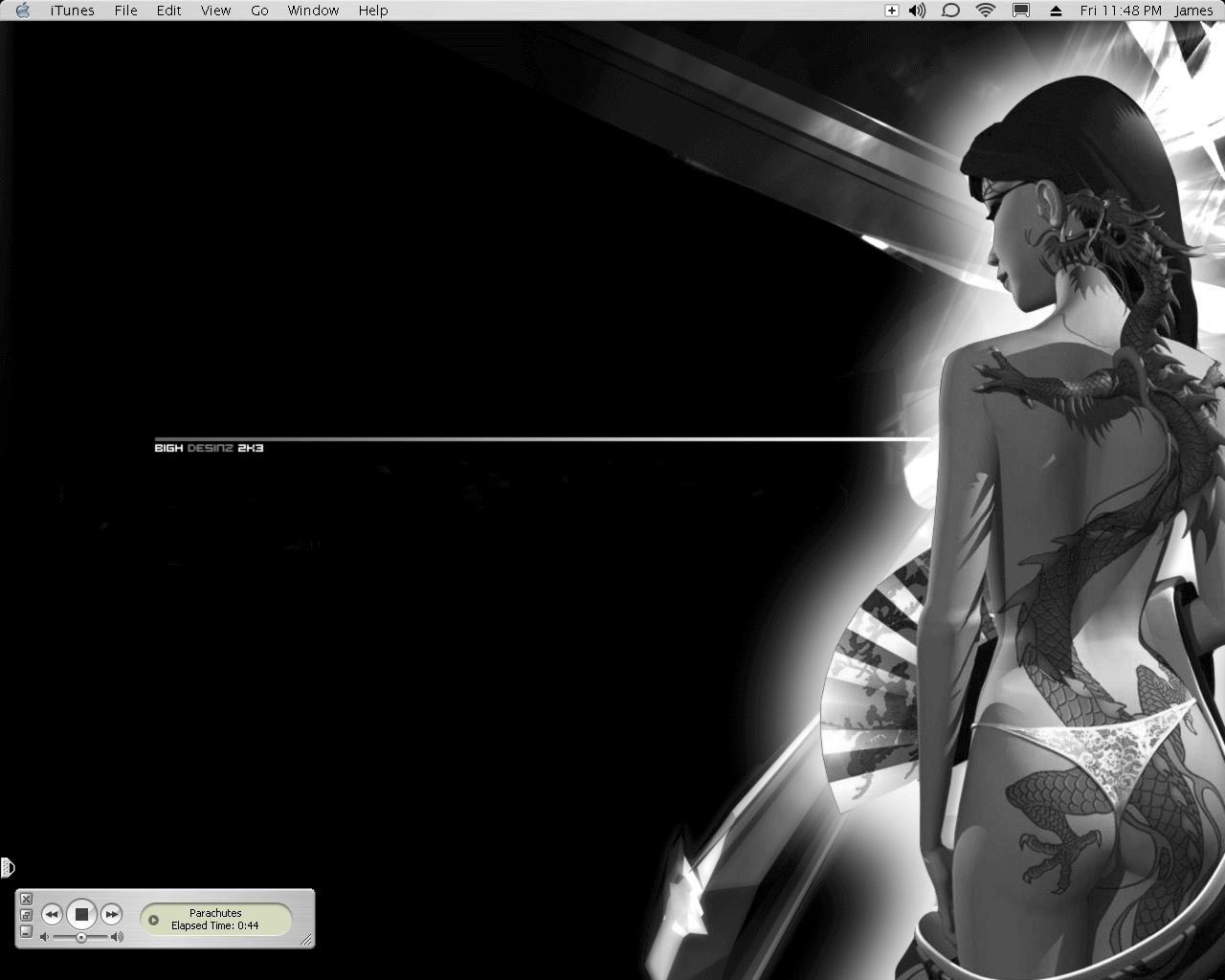Screen dimensions: 1225x980
Task: Click the Eject menu bar icon
Action: [1056, 11]
